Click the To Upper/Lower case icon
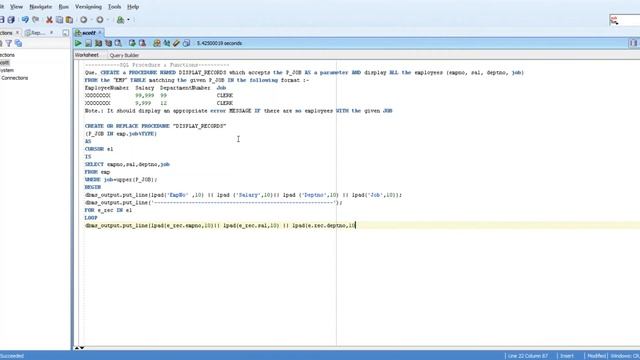Image resolution: width=640 pixels, height=360 pixels. 167,43
